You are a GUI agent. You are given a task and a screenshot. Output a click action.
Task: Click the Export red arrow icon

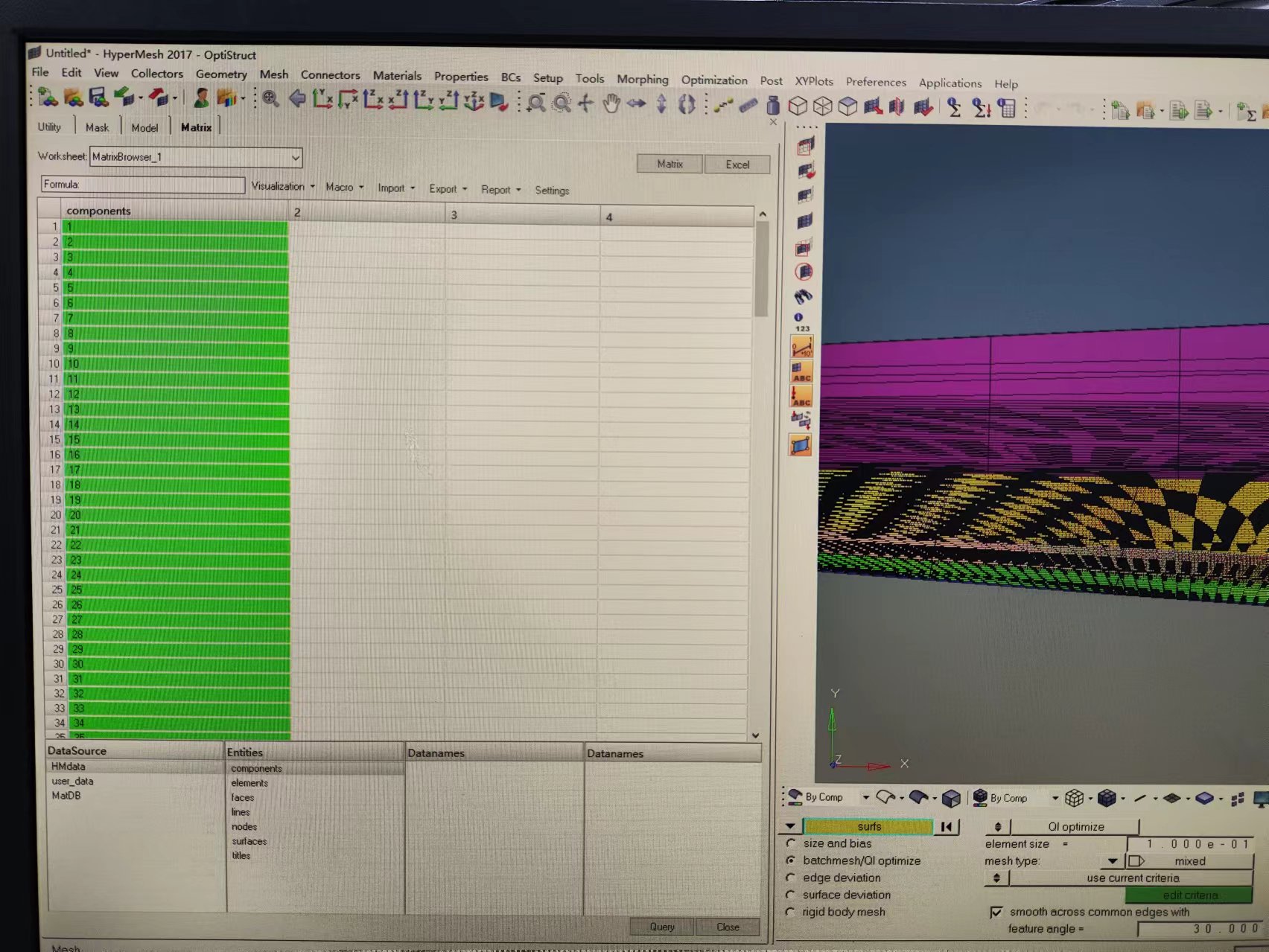click(x=158, y=97)
